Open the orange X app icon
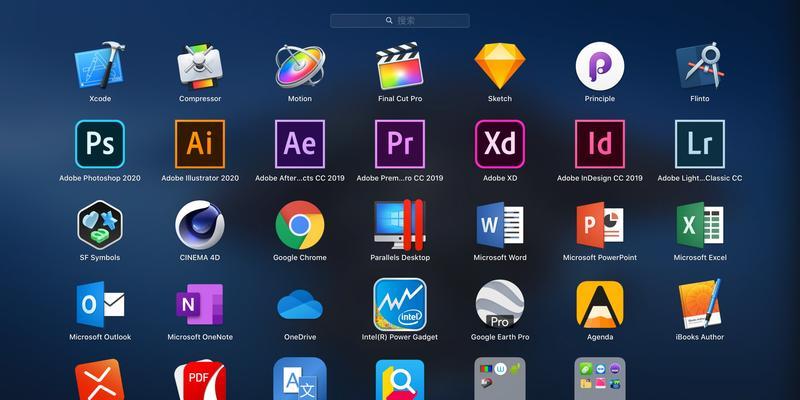 click(x=100, y=380)
